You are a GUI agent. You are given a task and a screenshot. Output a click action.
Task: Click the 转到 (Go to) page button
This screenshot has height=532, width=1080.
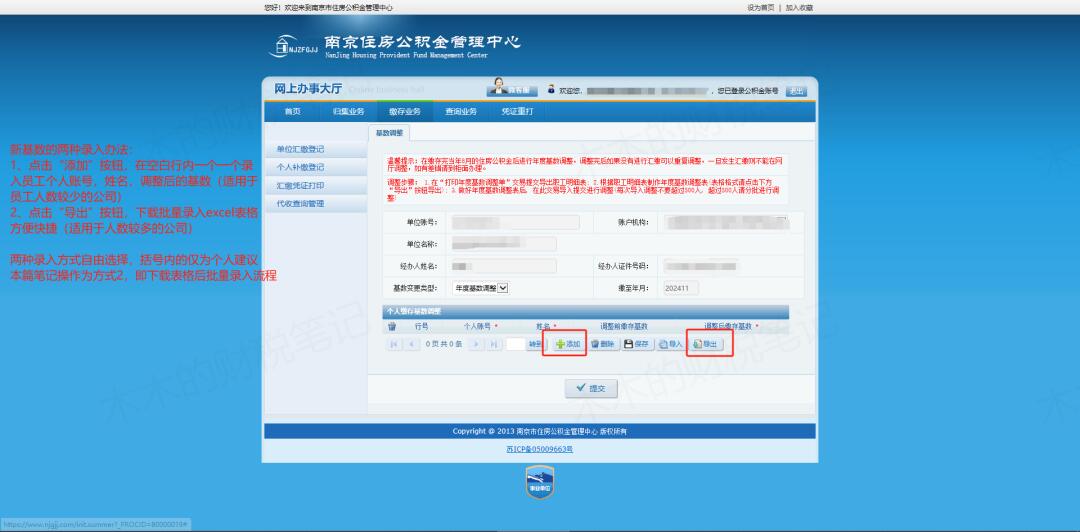[535, 344]
